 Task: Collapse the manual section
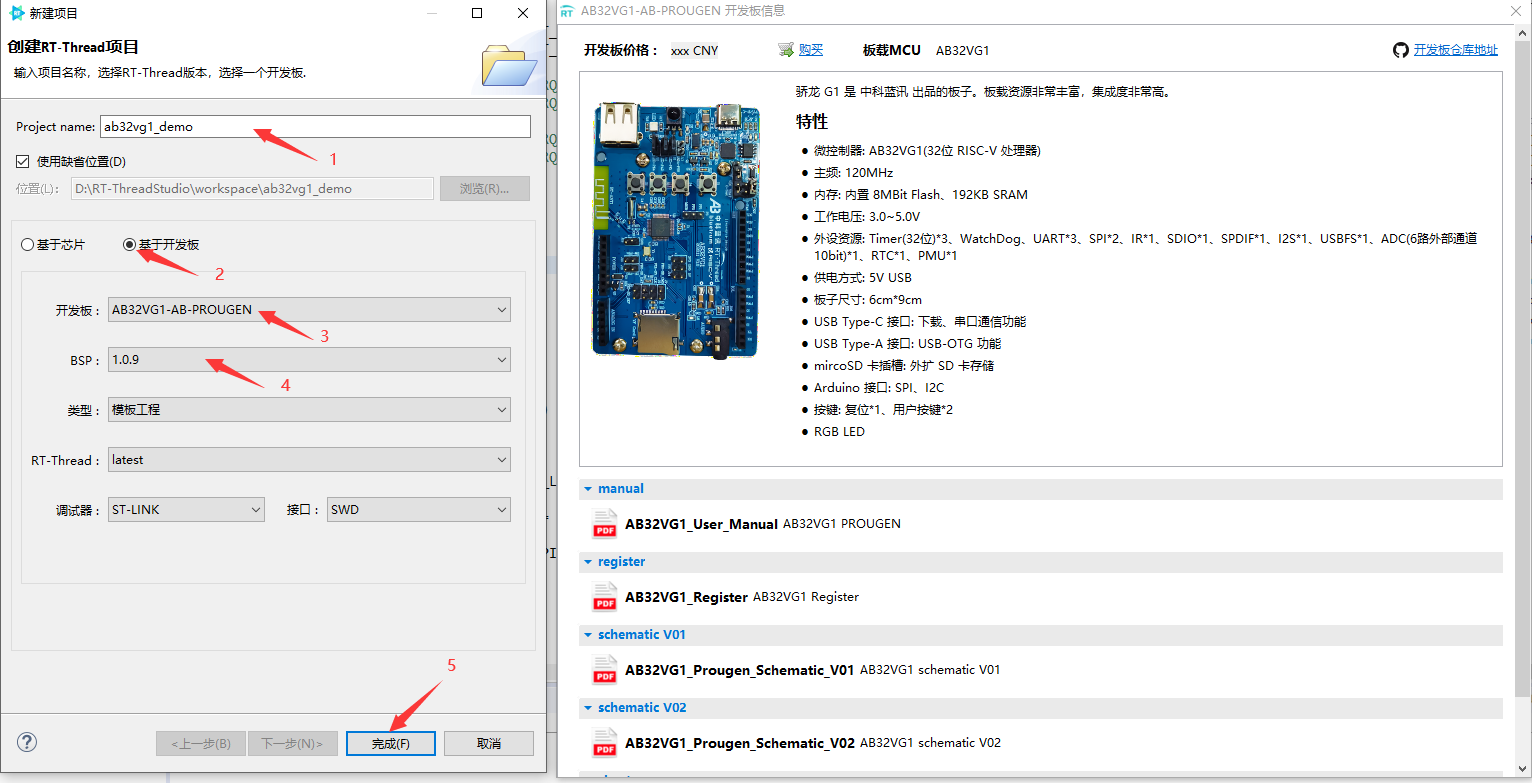pos(588,489)
